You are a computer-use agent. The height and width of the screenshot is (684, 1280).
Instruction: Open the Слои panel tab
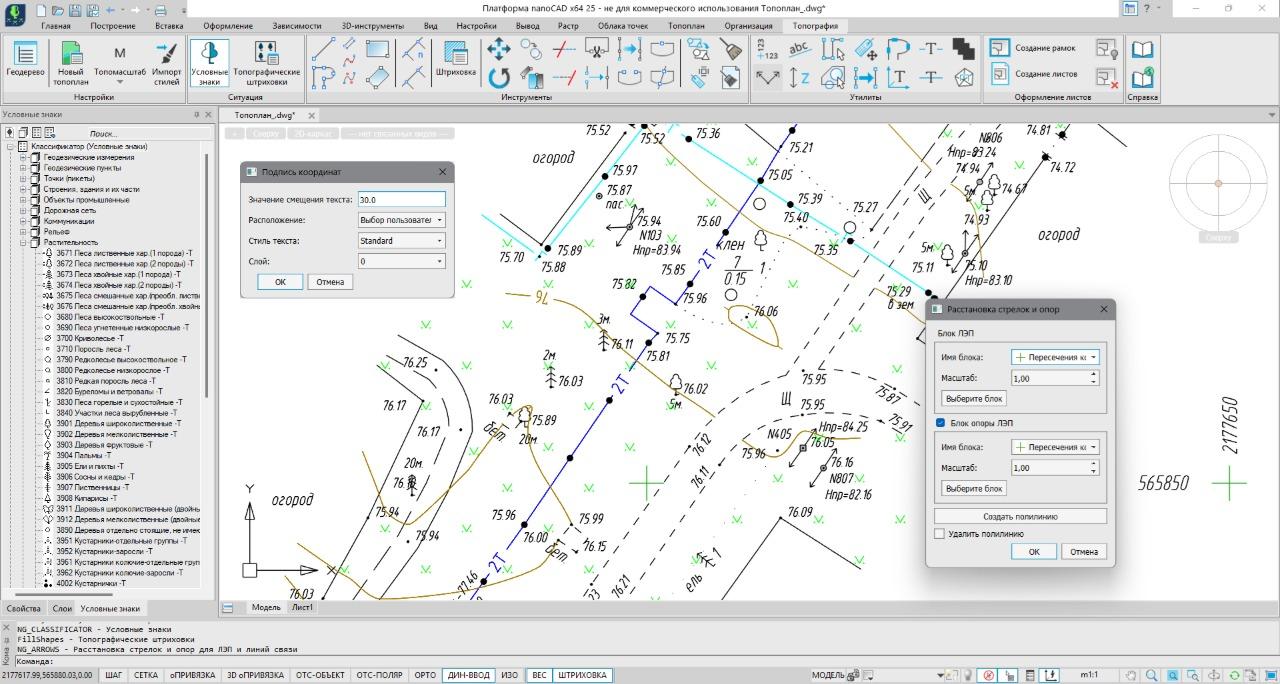coord(62,608)
